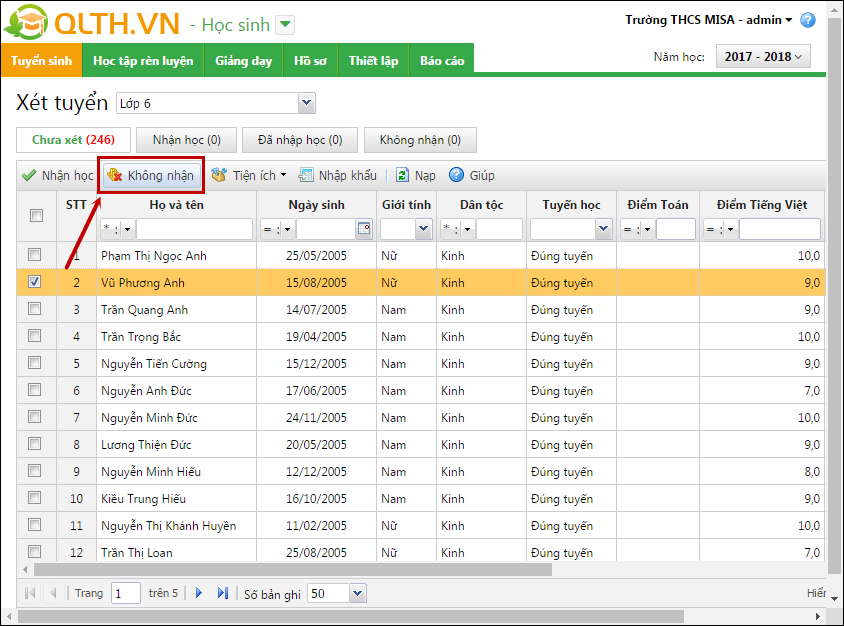Open the Năm học 2017 - 2018 dropdown

[x=763, y=57]
